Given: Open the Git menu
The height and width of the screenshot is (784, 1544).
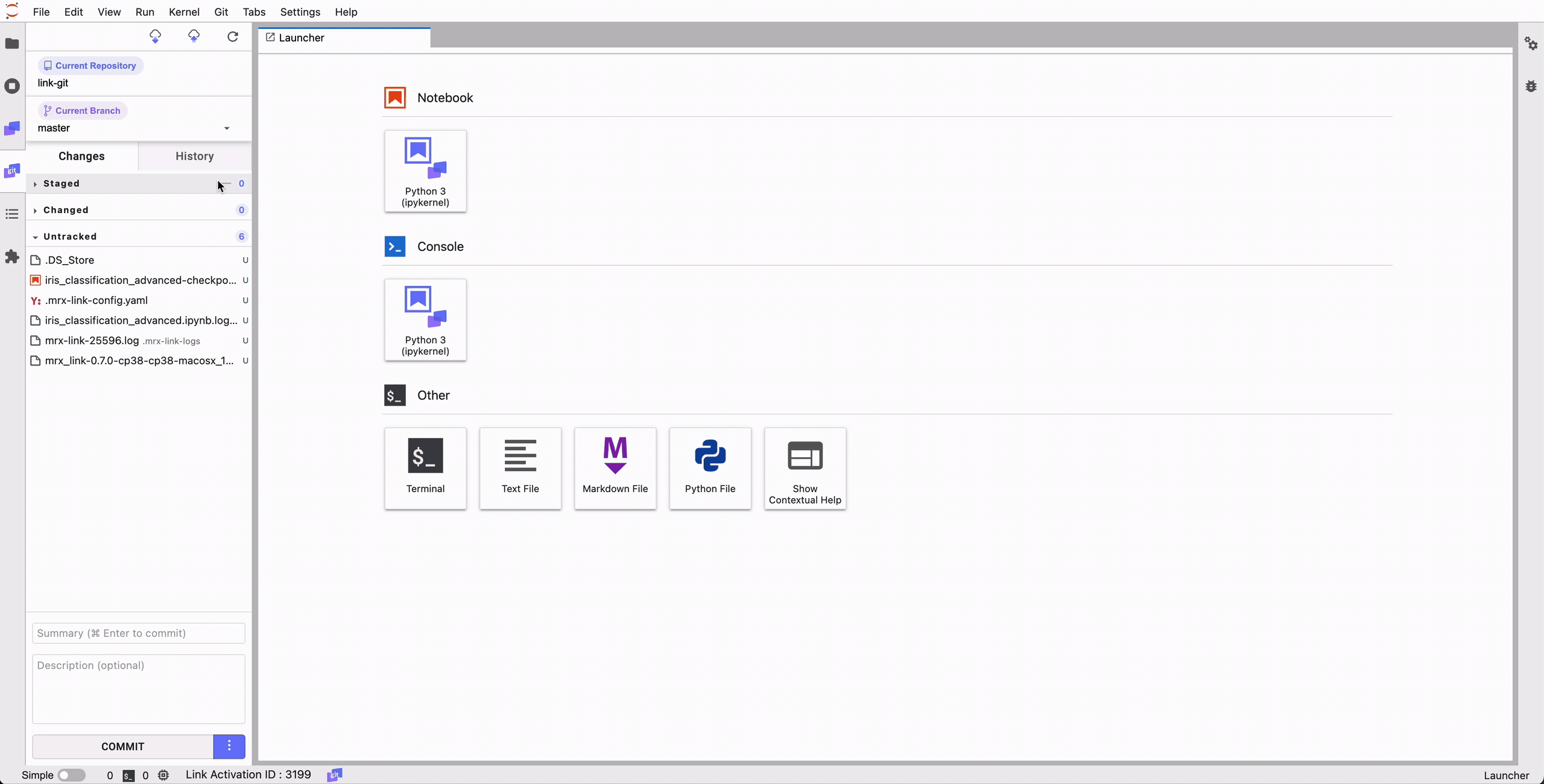Looking at the screenshot, I should 221,12.
